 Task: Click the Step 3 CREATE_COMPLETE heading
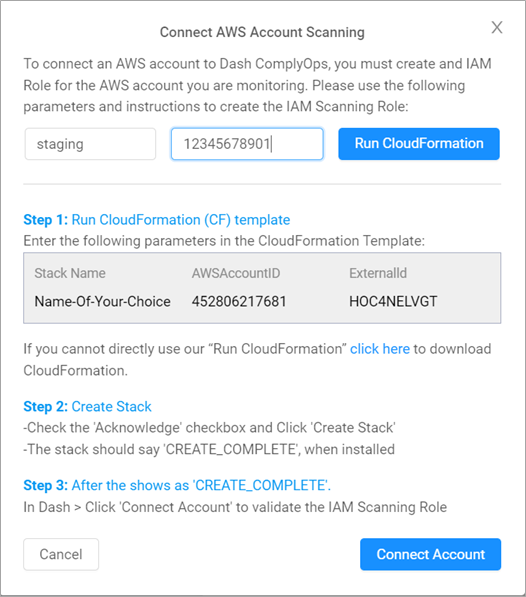[177, 485]
